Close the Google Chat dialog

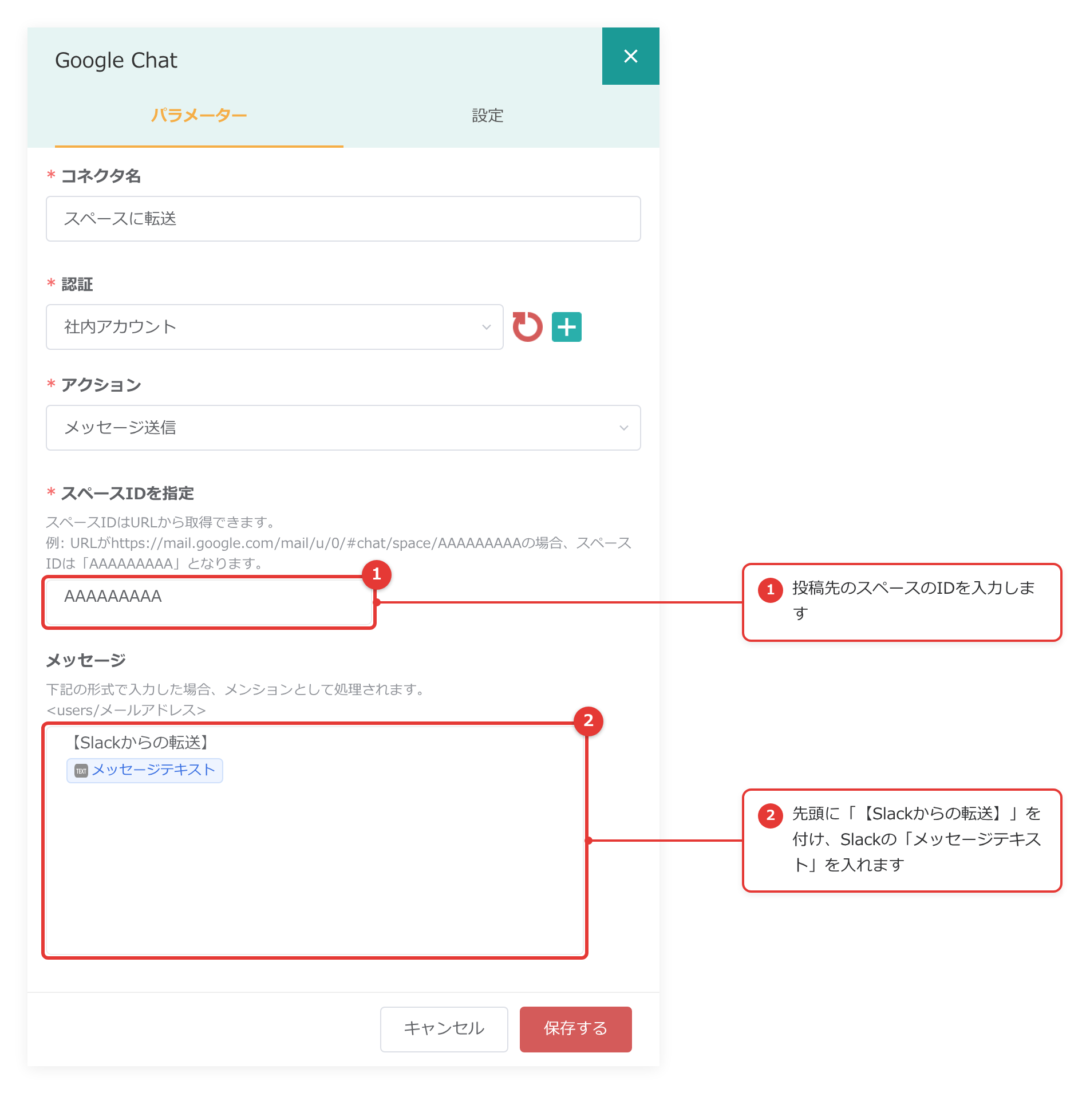(x=630, y=56)
